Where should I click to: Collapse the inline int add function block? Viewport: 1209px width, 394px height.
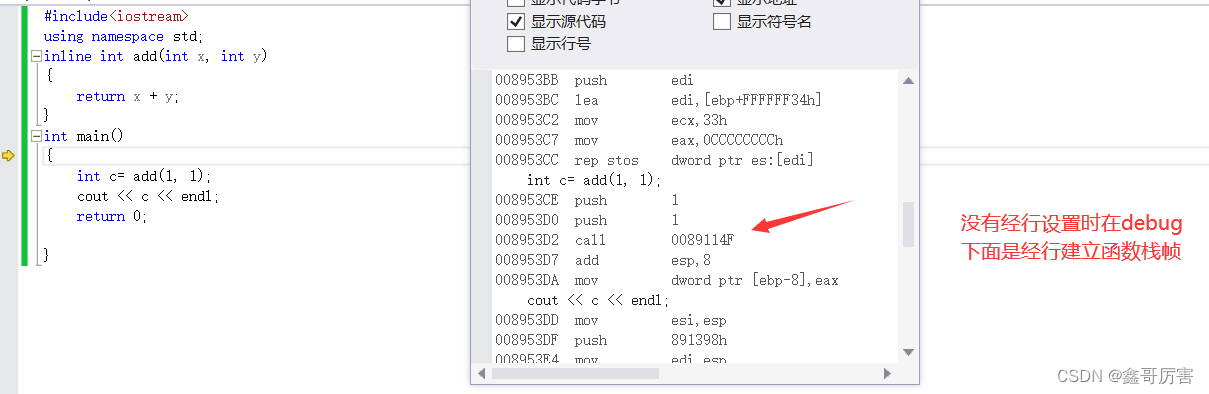[36, 56]
